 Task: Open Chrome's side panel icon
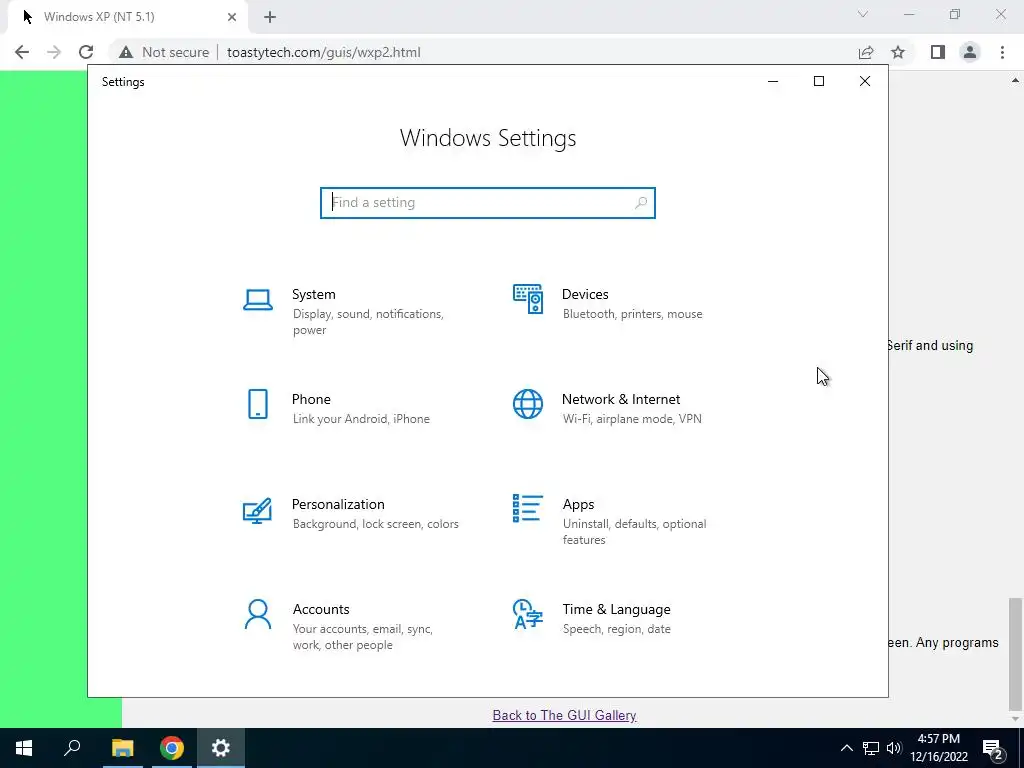click(x=938, y=52)
